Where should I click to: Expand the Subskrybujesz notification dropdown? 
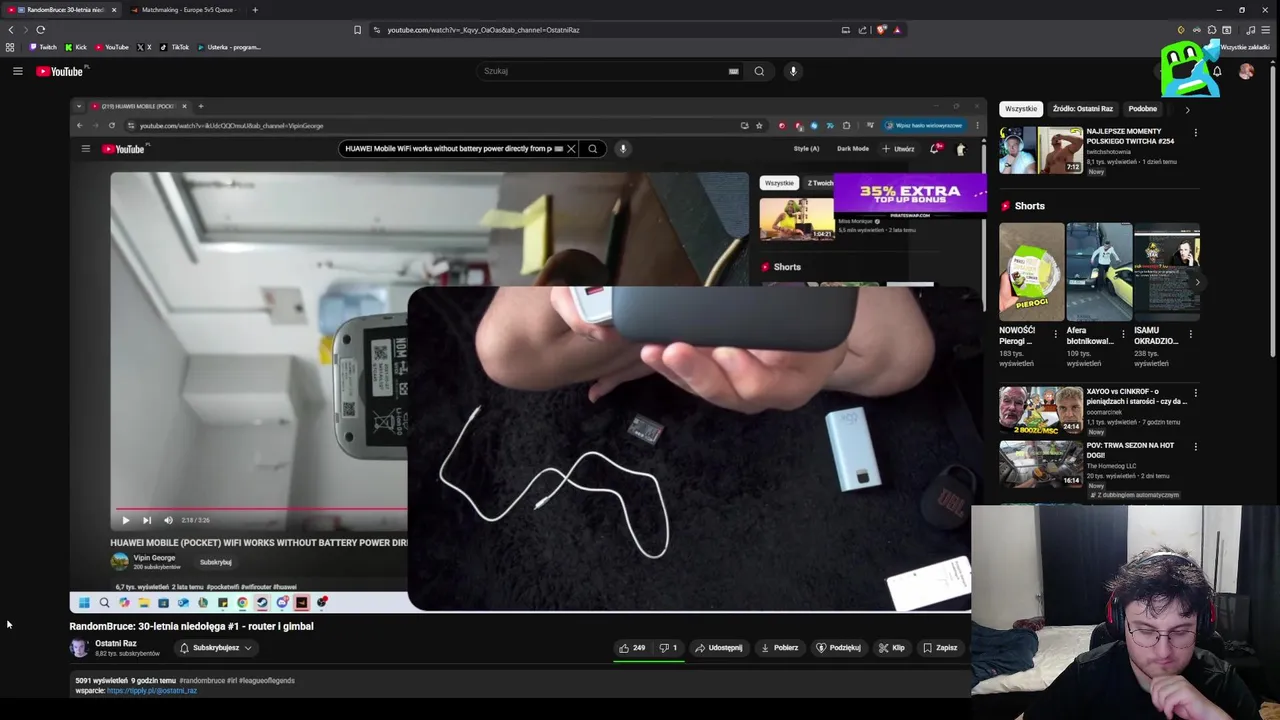coord(216,648)
